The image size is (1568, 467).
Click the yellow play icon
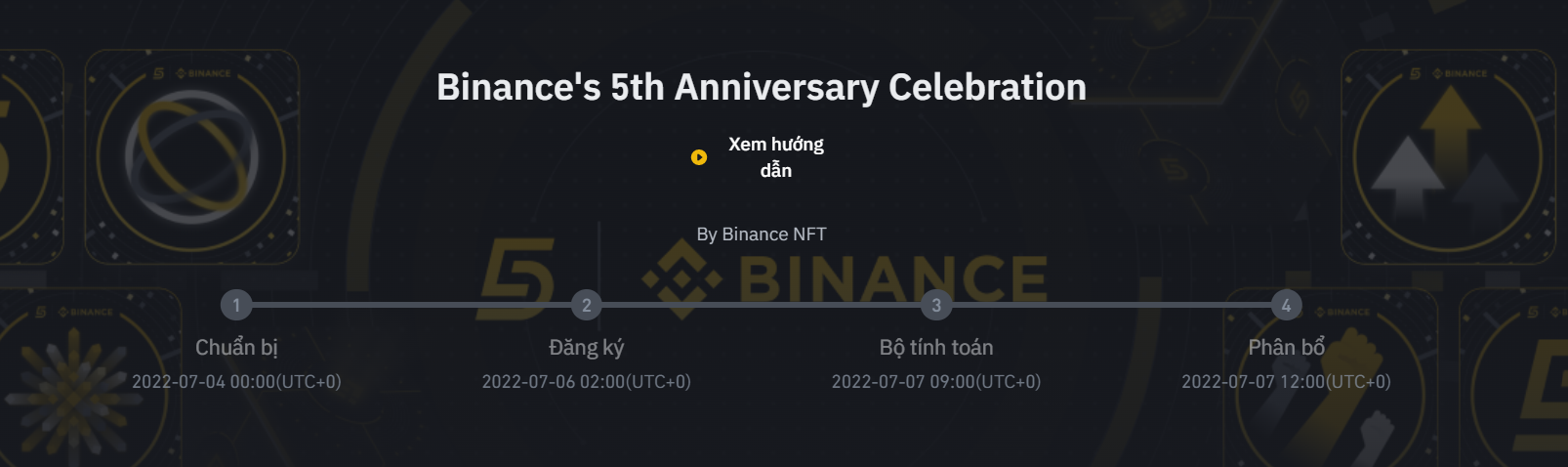click(699, 157)
